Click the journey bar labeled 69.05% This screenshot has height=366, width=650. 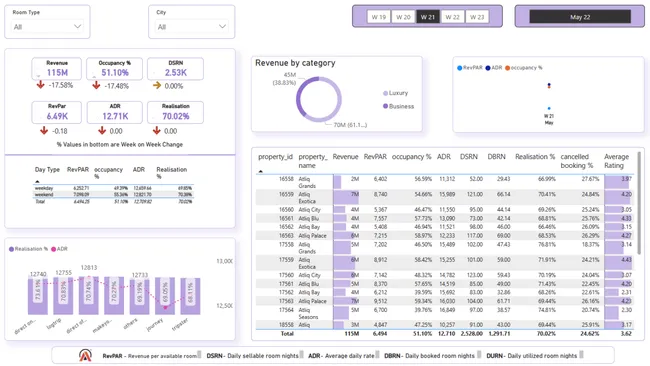pos(165,296)
